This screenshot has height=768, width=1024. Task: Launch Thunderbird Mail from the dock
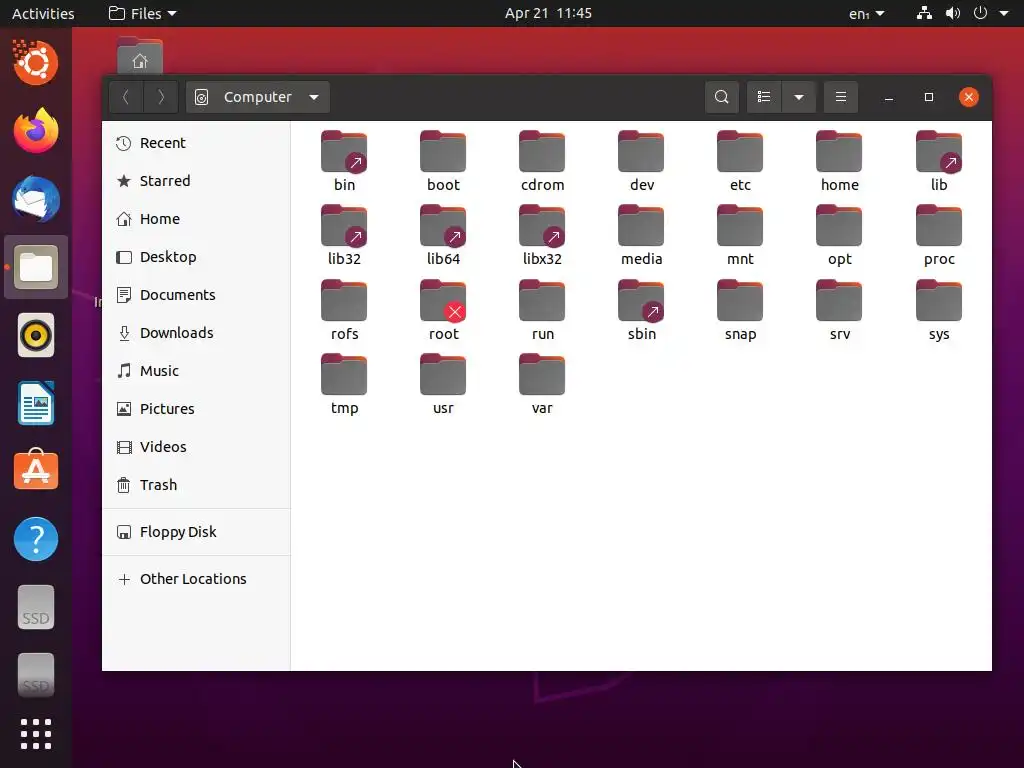tap(36, 199)
